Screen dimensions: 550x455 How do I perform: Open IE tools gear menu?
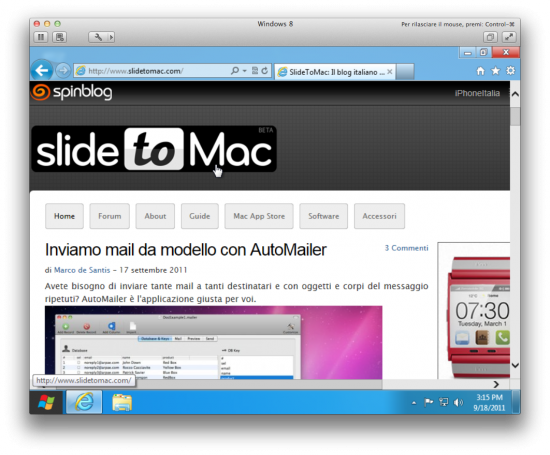(510, 71)
